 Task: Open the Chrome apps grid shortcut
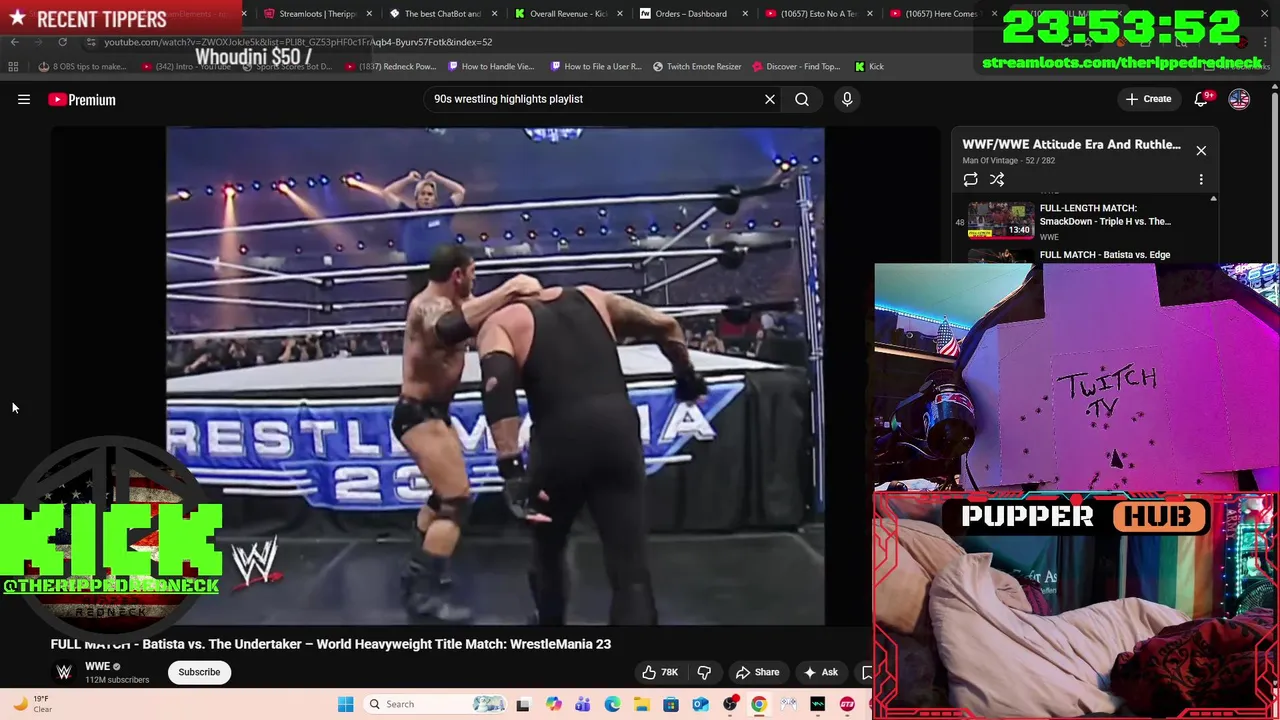click(13, 67)
